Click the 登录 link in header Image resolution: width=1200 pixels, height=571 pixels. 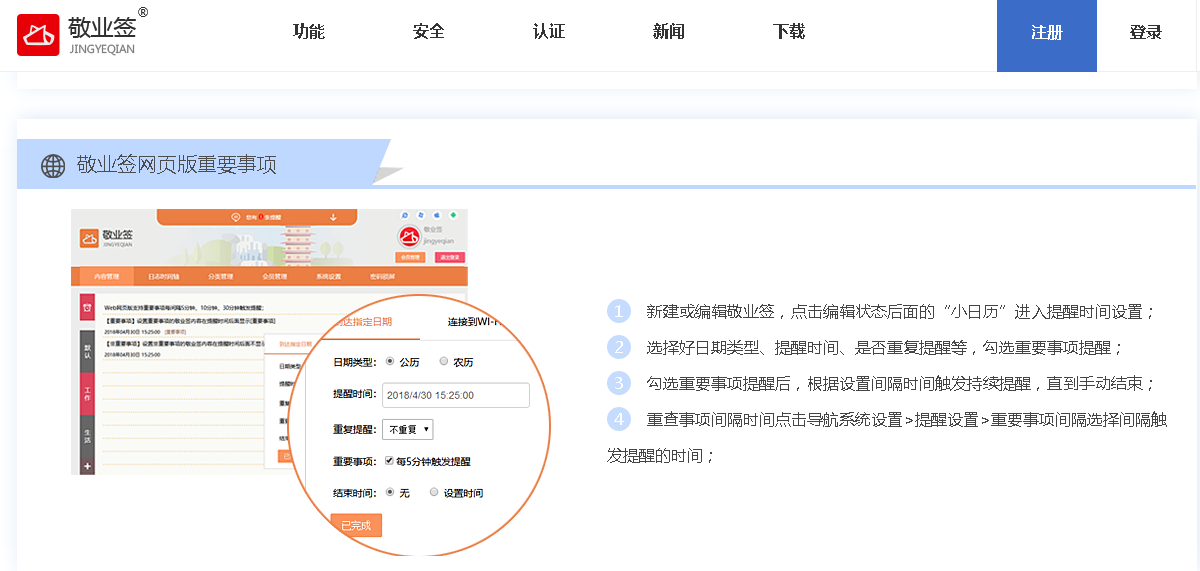coord(1146,33)
